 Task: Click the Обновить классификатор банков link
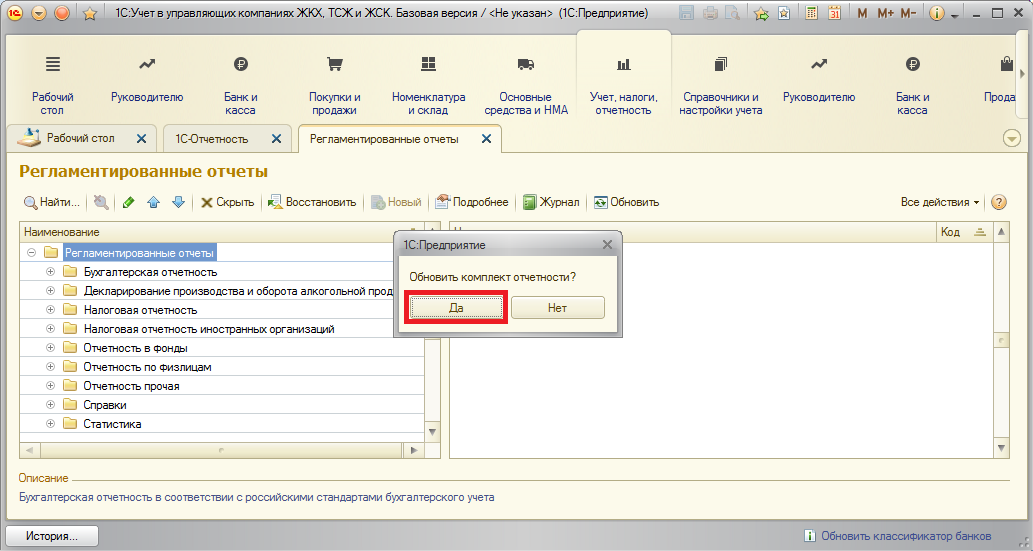pyautogui.click(x=906, y=536)
